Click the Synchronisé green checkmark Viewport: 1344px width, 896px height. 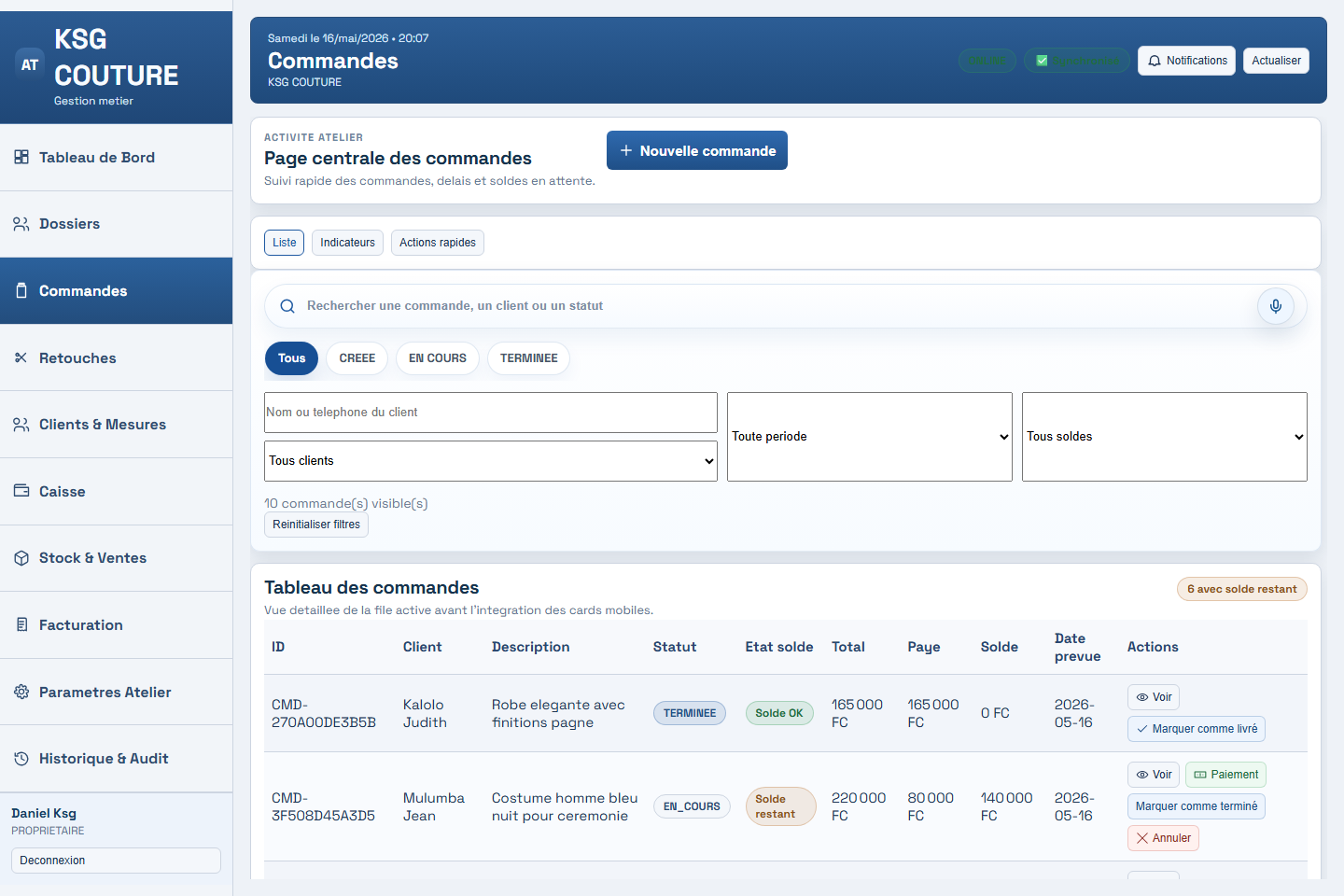tap(1042, 61)
